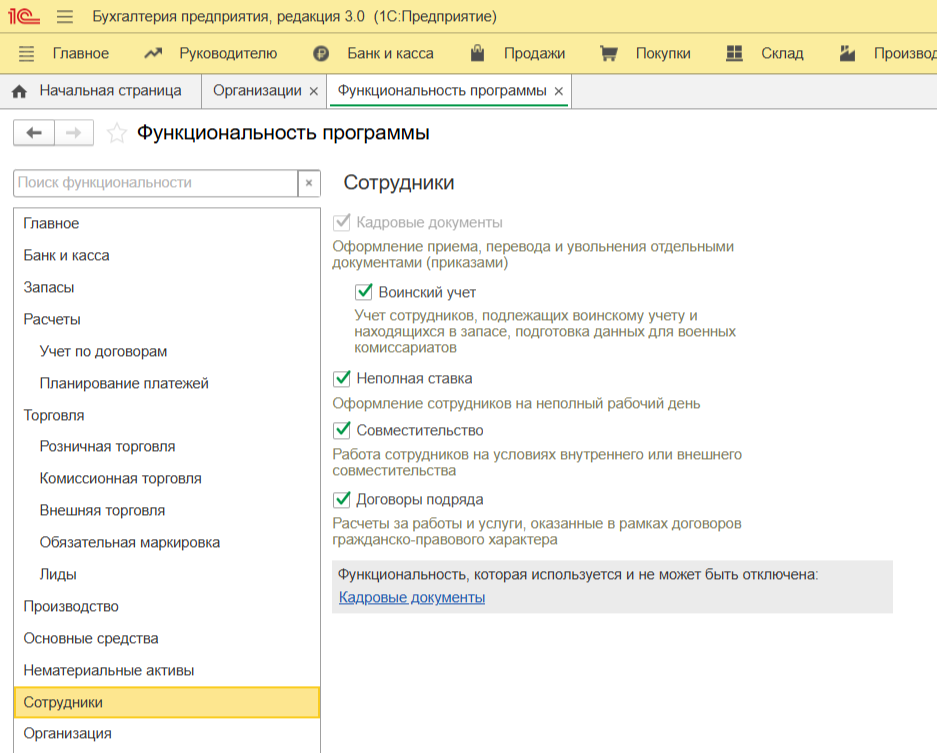Follow the Кадровые документы link

pyautogui.click(x=412, y=597)
